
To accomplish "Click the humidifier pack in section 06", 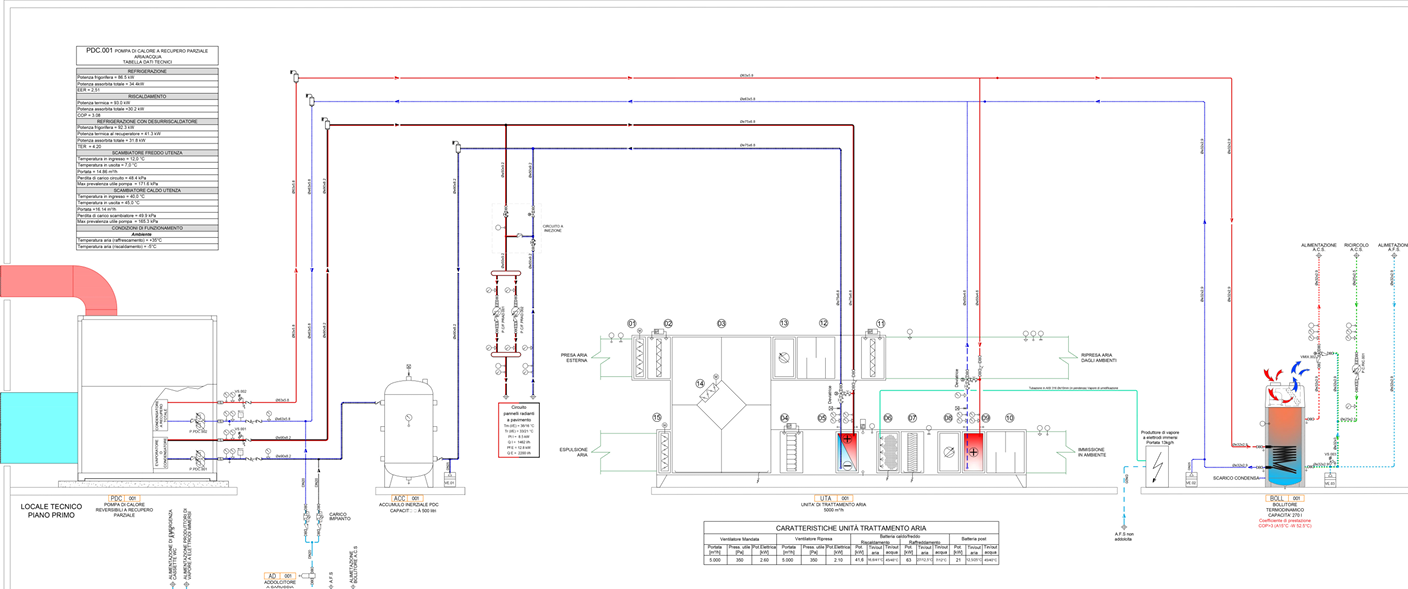I will coord(887,453).
